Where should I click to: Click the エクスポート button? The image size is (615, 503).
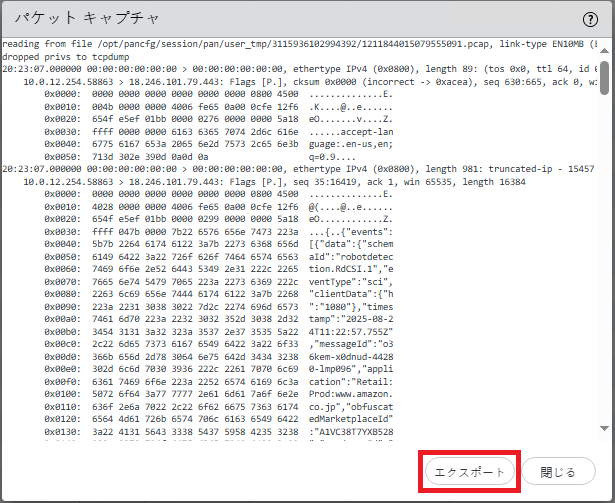(470, 471)
